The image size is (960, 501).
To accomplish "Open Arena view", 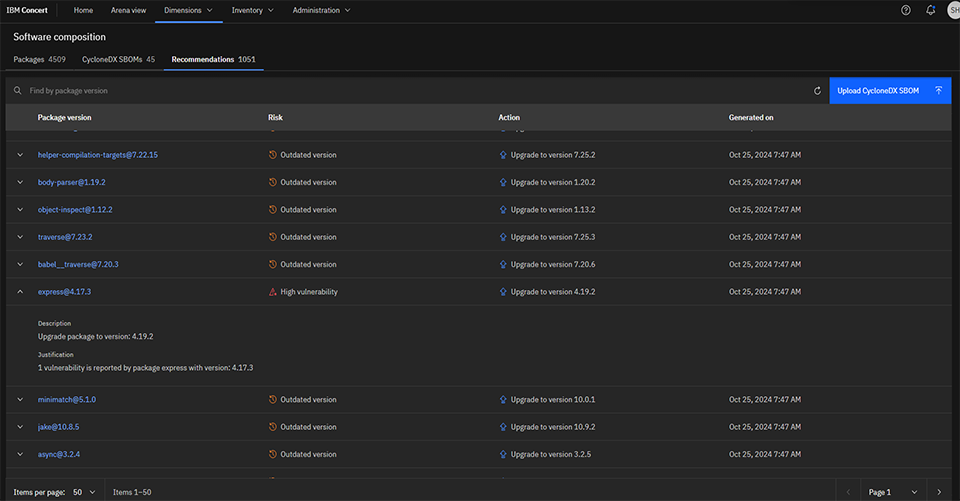I will point(129,10).
